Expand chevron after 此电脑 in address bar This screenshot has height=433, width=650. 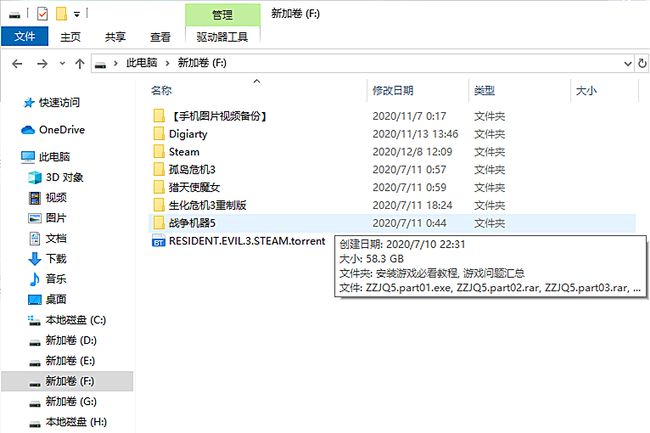[167, 63]
